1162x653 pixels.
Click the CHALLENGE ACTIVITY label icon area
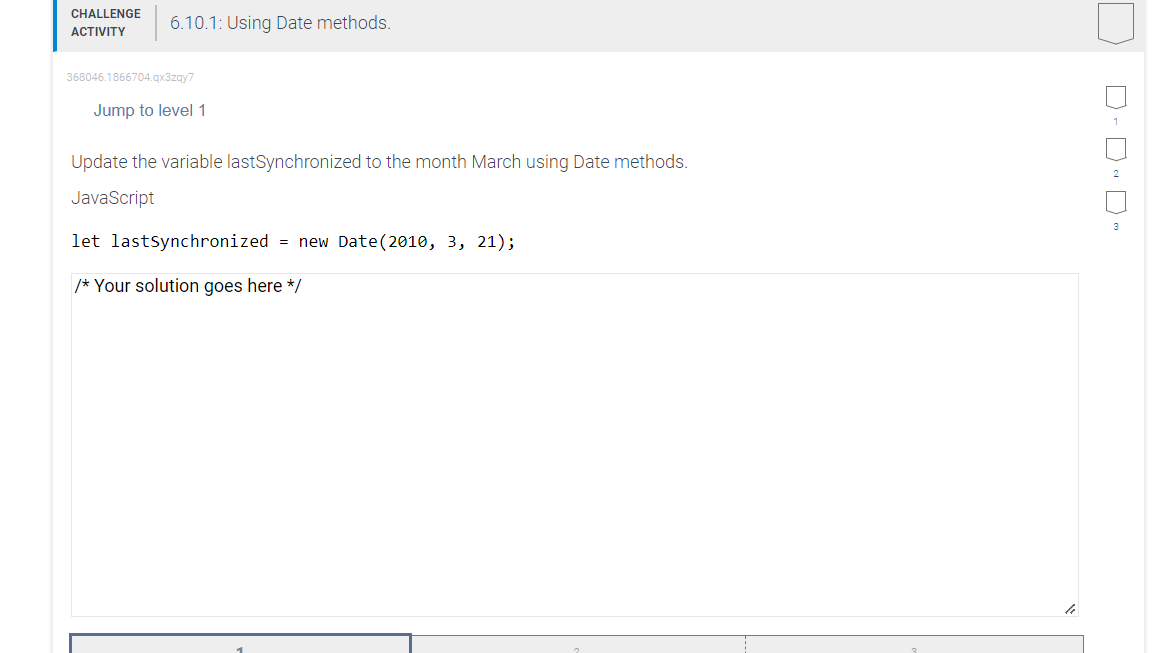coord(105,23)
